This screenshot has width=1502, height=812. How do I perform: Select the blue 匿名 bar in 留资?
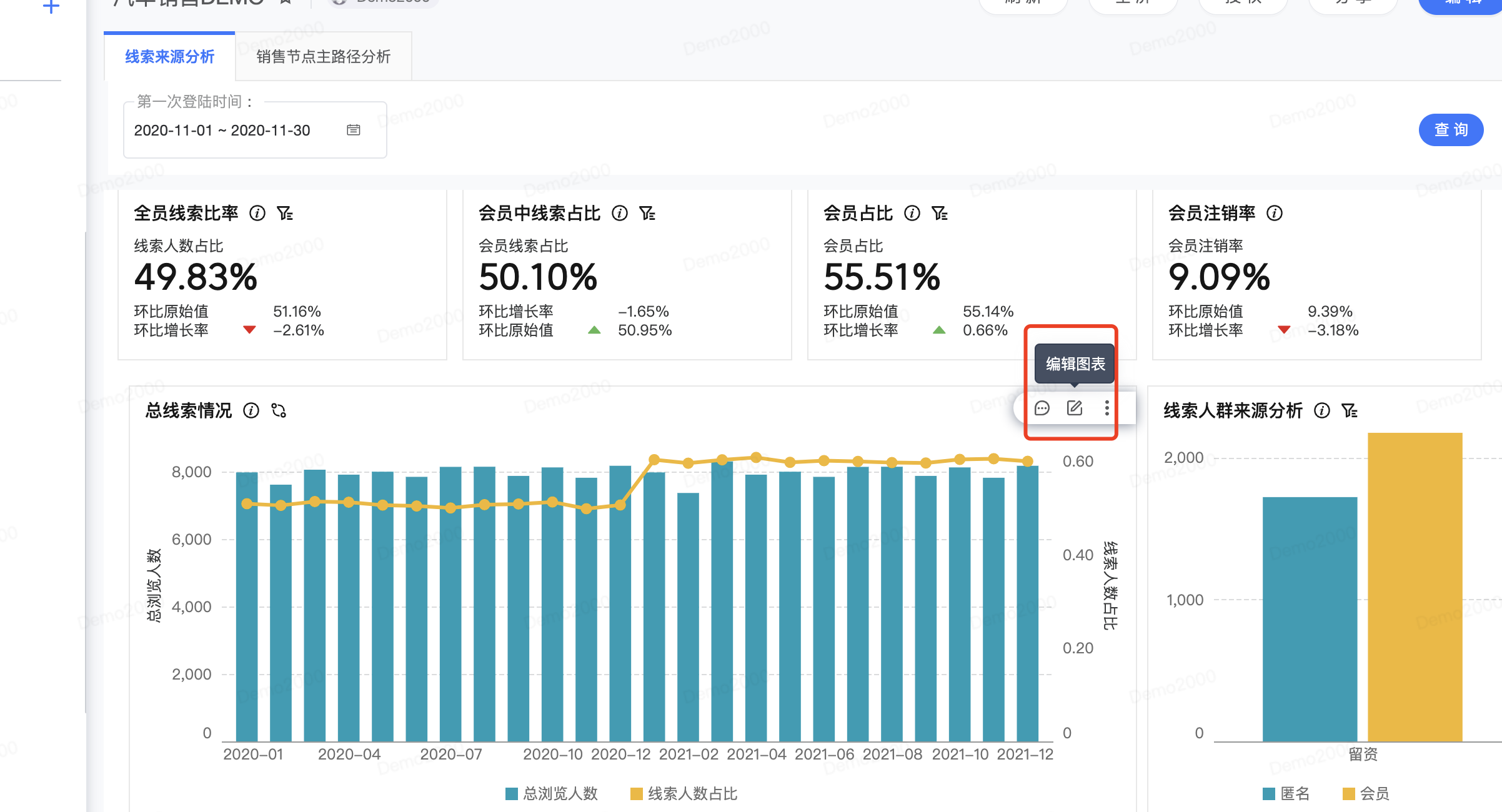click(1310, 619)
